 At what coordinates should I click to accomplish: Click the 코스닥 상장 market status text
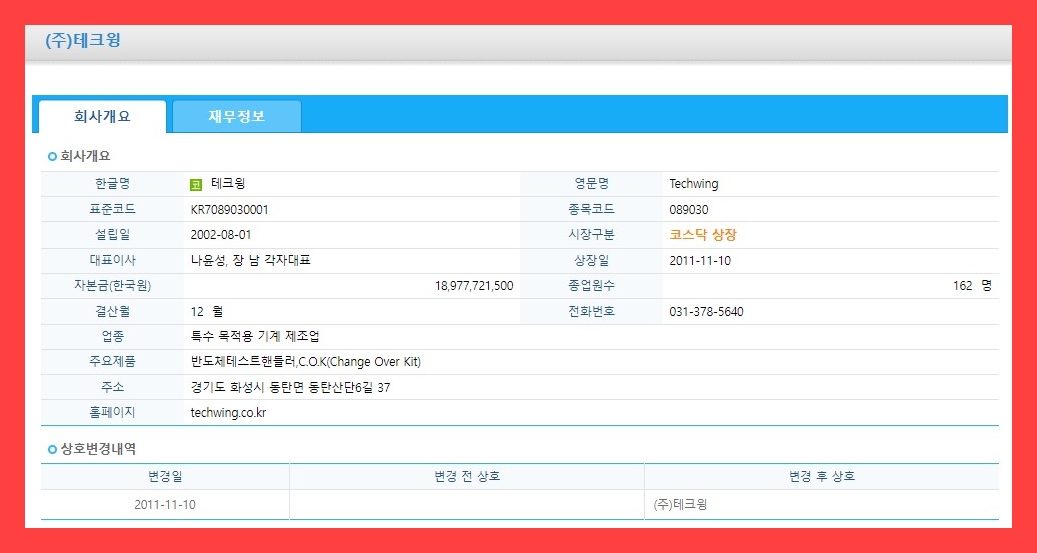tap(702, 235)
